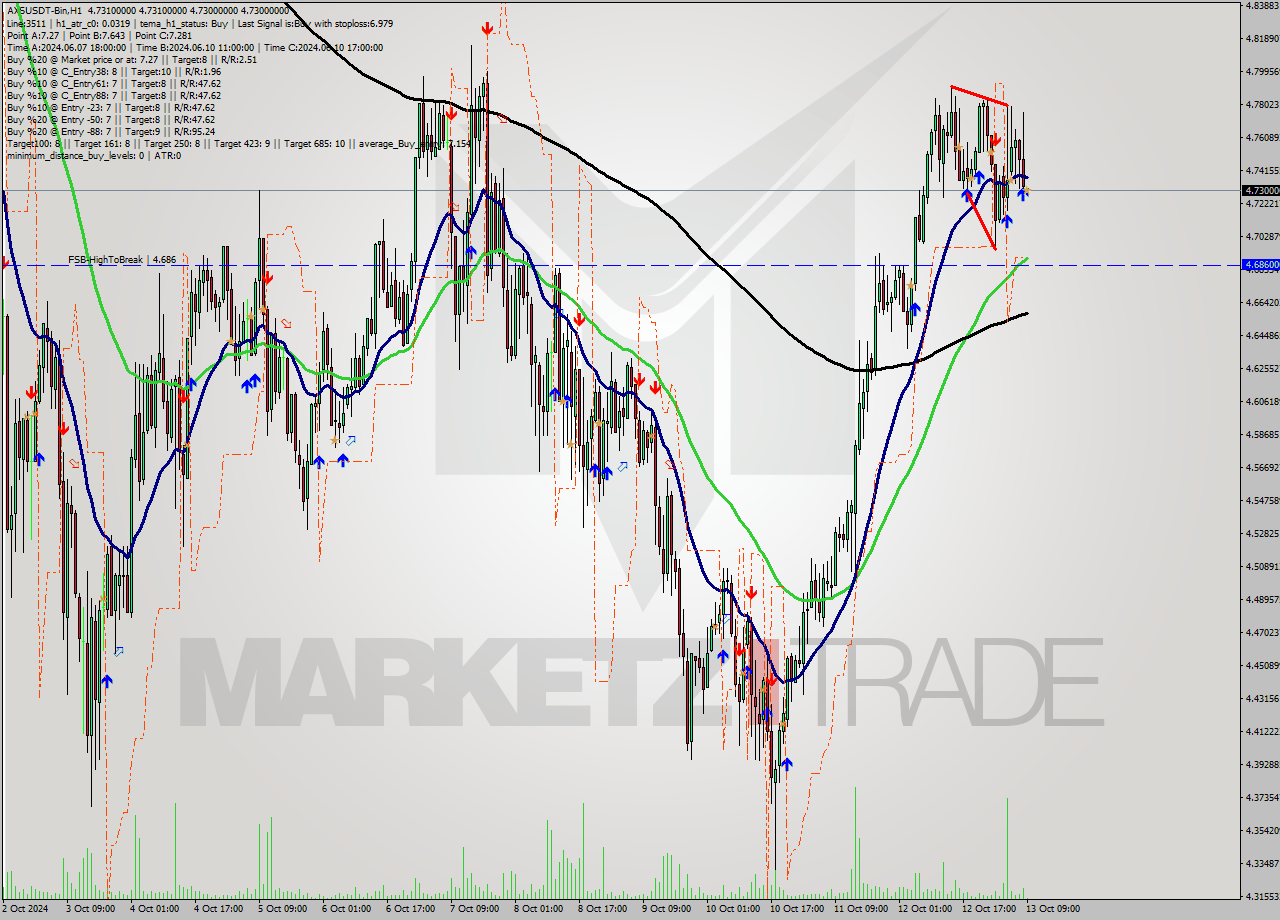
Task: Click price axis value 4.60618
Action: 1262,401
